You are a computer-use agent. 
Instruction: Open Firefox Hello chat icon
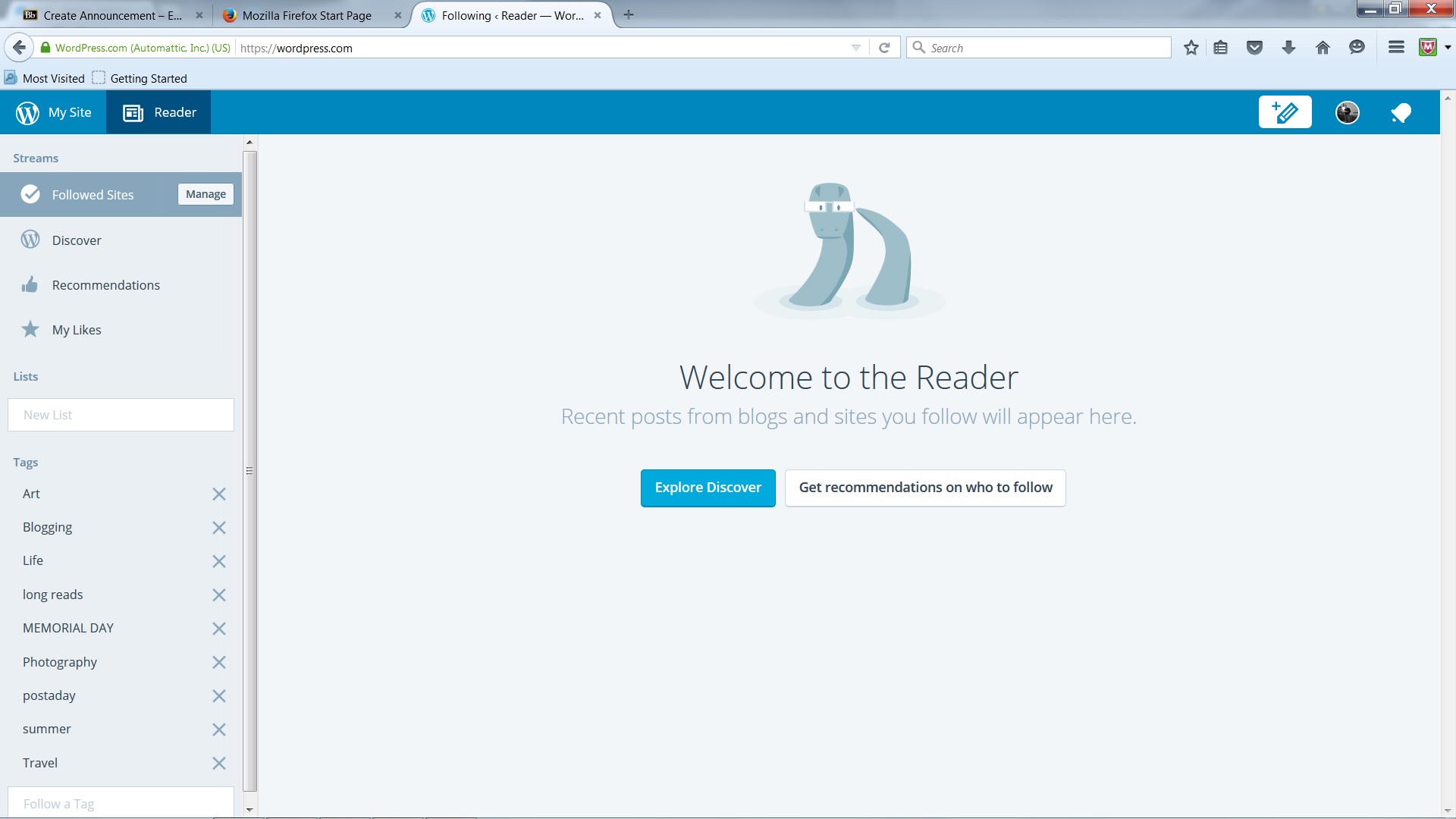tap(1357, 48)
